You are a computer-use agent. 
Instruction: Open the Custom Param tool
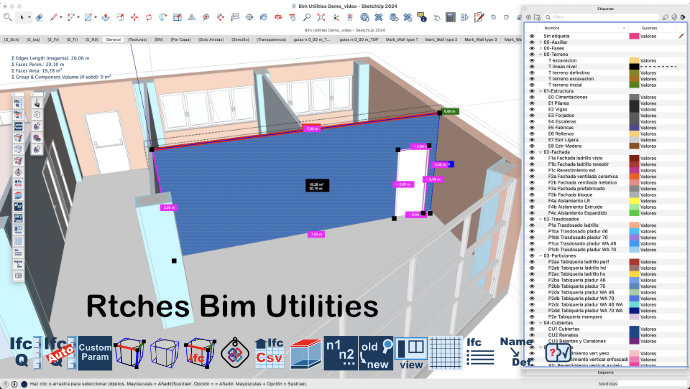point(95,352)
